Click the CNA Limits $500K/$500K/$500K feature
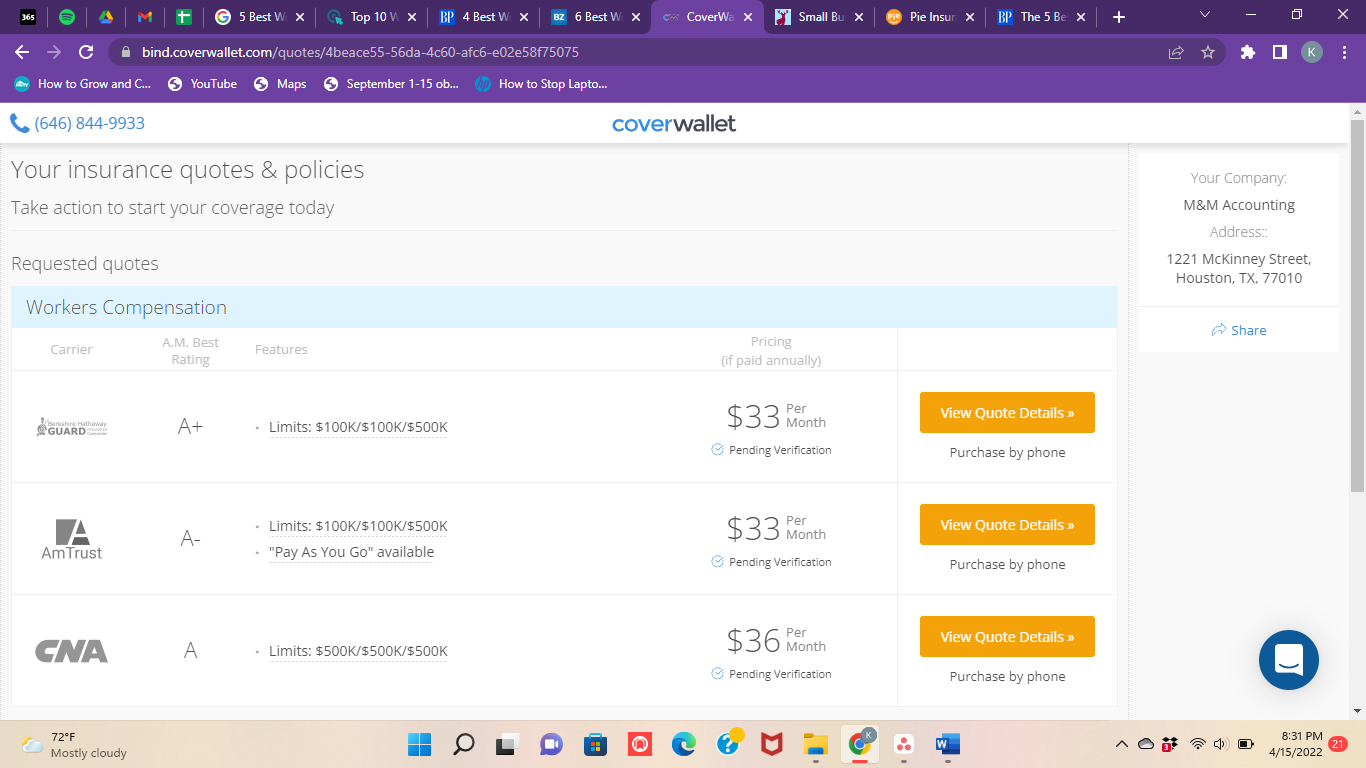This screenshot has height=768, width=1366. click(358, 651)
